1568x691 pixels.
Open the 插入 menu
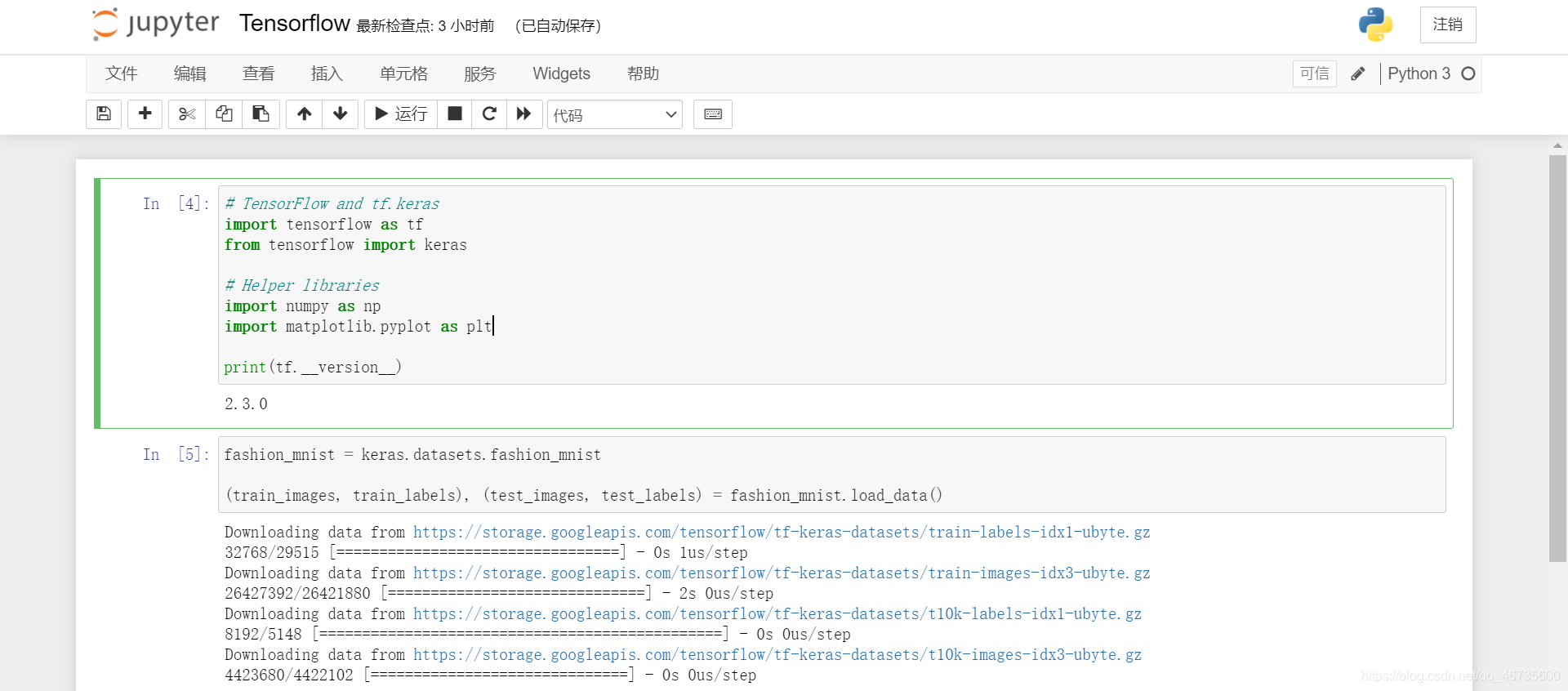tap(327, 74)
